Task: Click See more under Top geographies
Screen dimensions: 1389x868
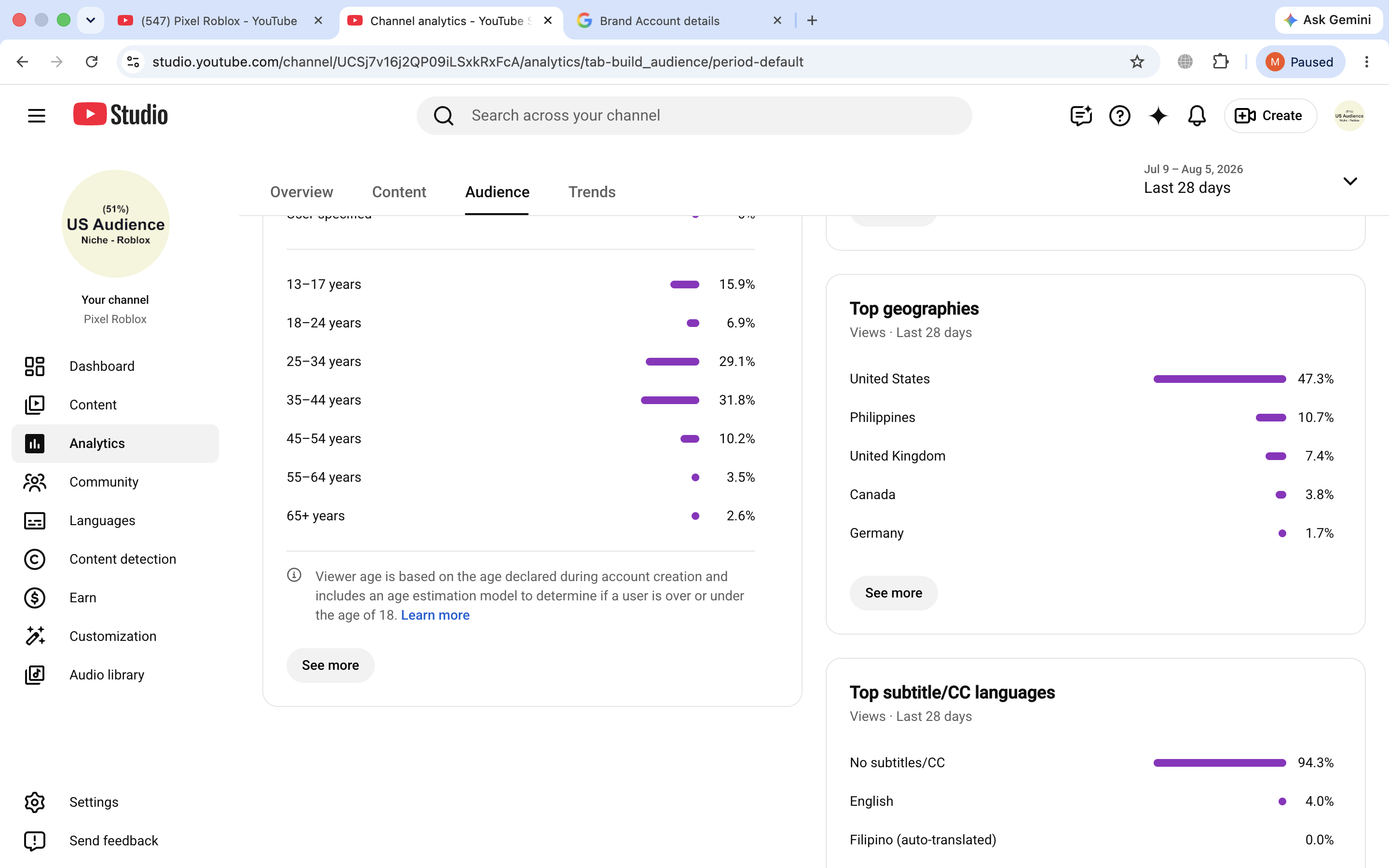Action: pos(894,593)
